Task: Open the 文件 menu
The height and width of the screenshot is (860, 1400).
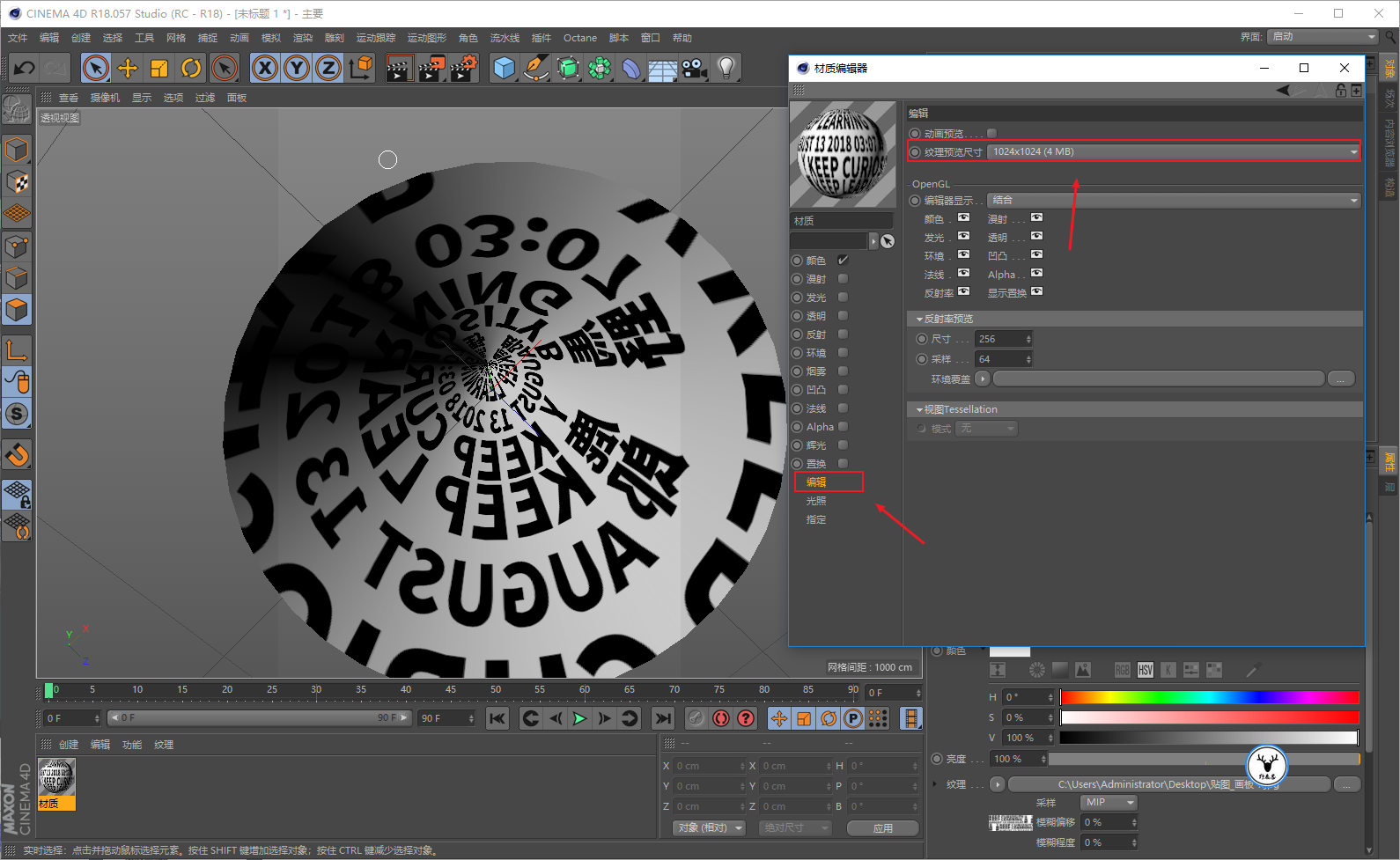Action: tap(18, 38)
